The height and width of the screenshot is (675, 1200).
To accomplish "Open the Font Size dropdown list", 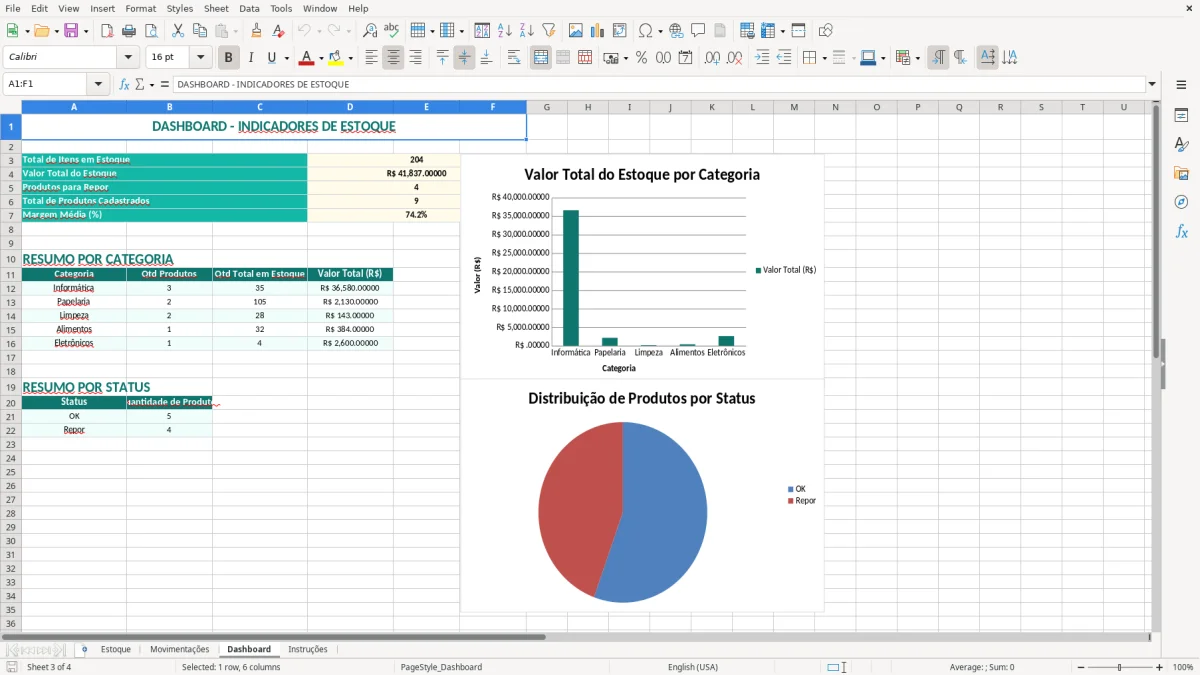I will pyautogui.click(x=200, y=58).
